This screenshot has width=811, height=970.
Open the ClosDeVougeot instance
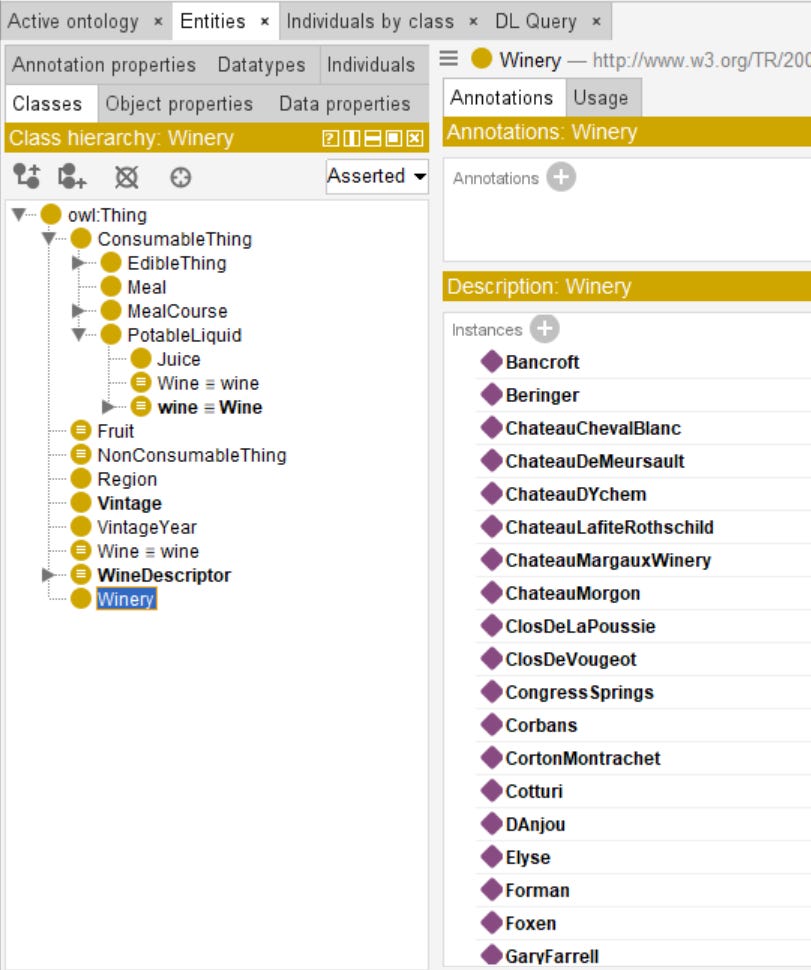click(571, 659)
